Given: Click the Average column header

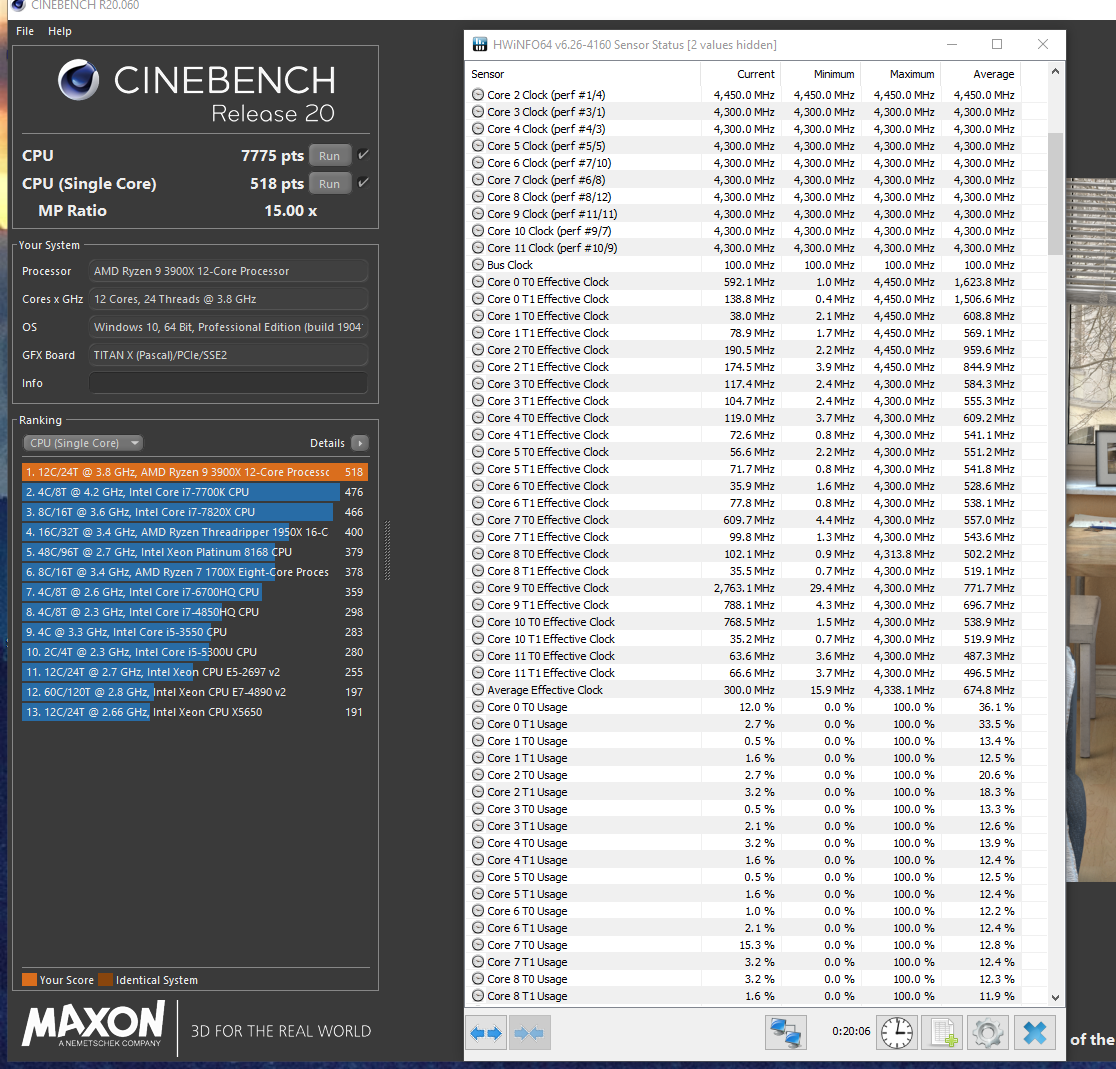Looking at the screenshot, I should click(x=981, y=74).
